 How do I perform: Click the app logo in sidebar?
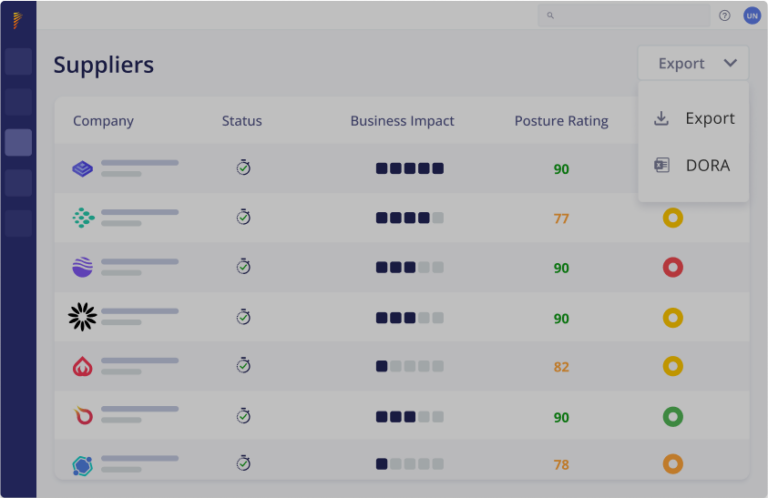pyautogui.click(x=17, y=20)
